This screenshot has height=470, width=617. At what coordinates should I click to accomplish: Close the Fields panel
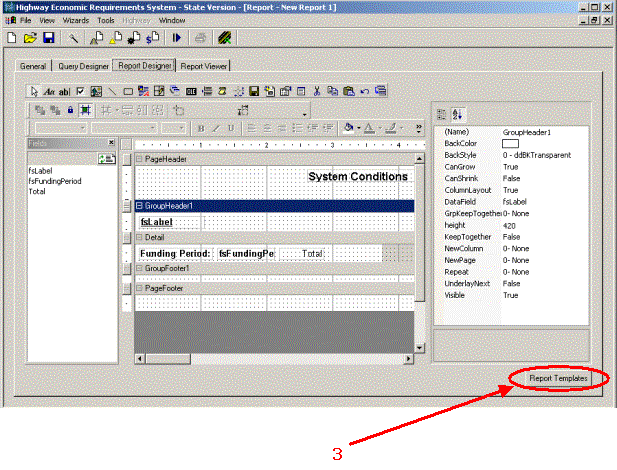click(x=111, y=142)
